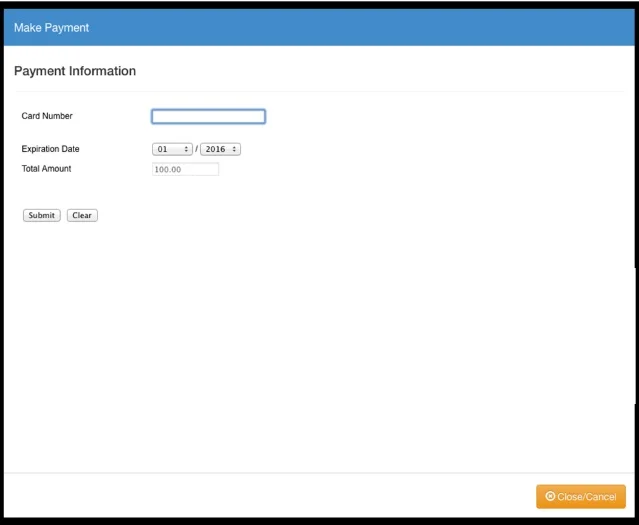Click the Close/Cancel button
Viewport: 639px width, 525px height.
coord(581,496)
